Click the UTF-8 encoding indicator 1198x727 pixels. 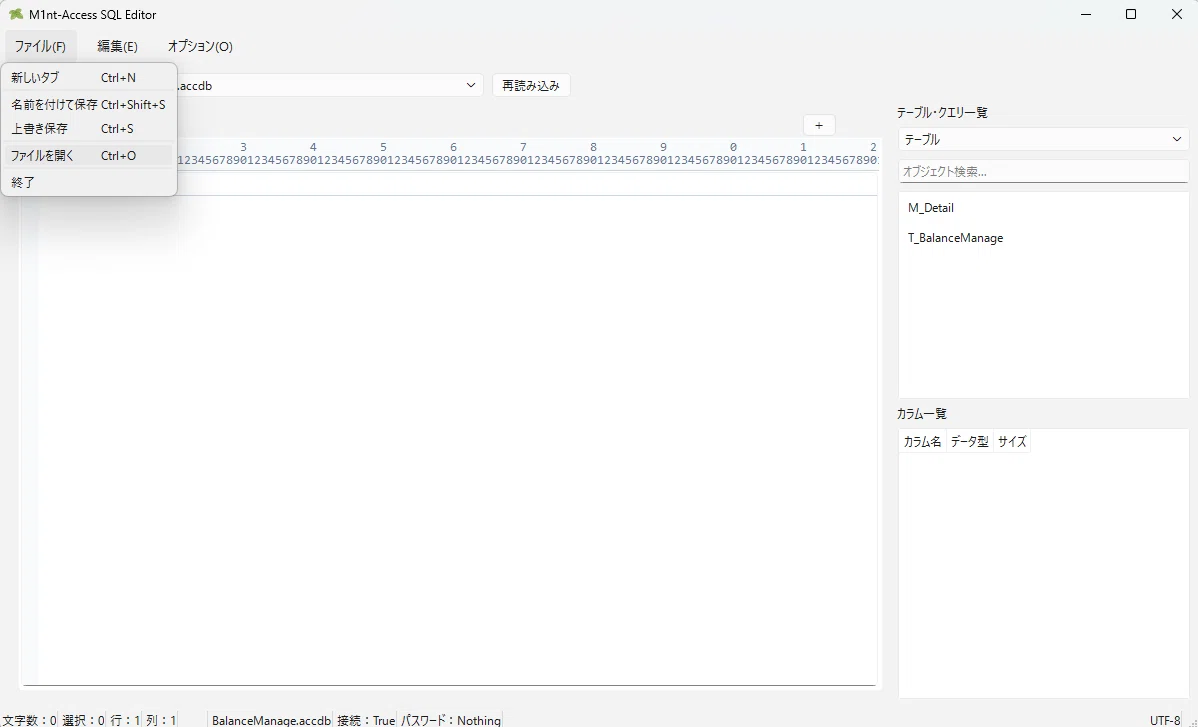click(1165, 720)
